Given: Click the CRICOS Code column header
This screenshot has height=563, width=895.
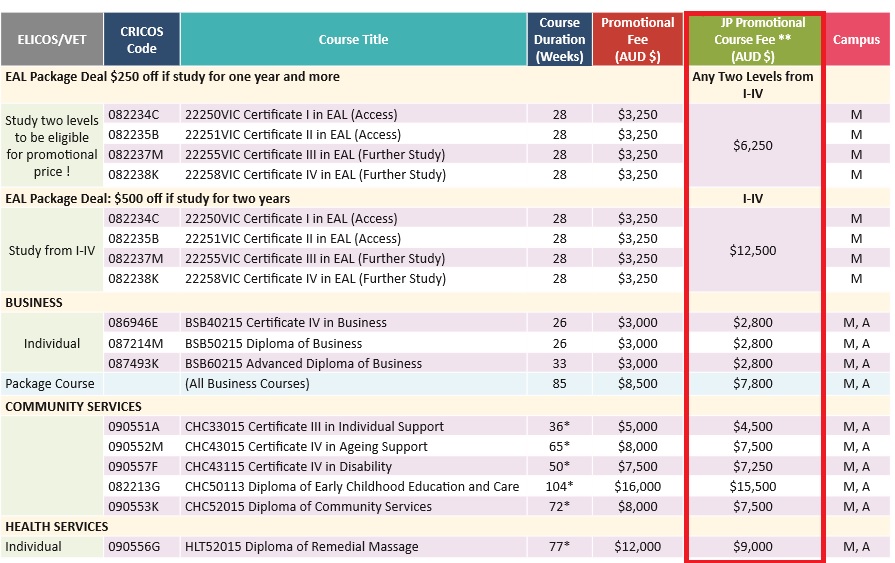Looking at the screenshot, I should [x=142, y=39].
